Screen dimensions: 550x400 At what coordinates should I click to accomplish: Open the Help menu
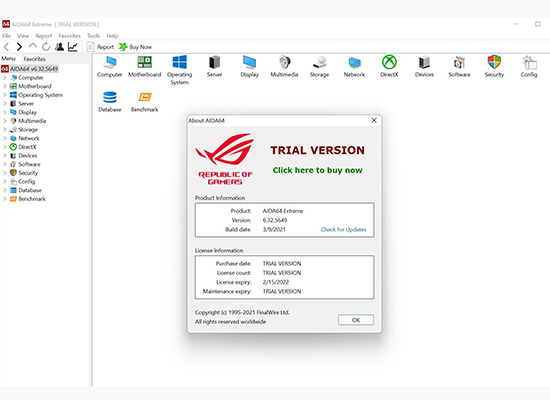[x=112, y=36]
